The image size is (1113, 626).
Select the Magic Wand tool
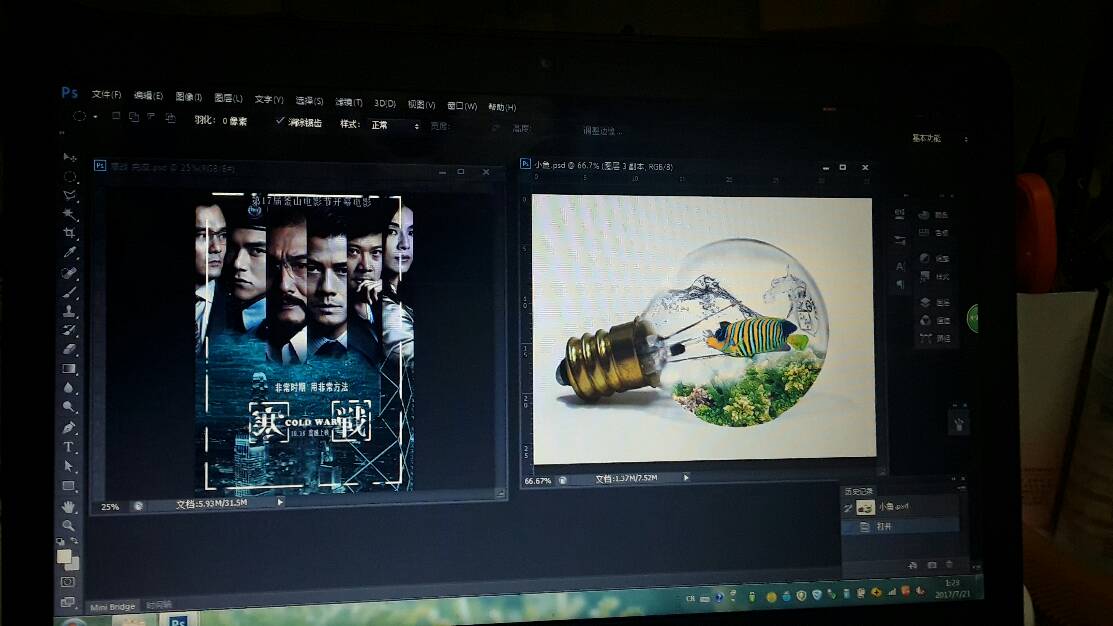[x=70, y=214]
